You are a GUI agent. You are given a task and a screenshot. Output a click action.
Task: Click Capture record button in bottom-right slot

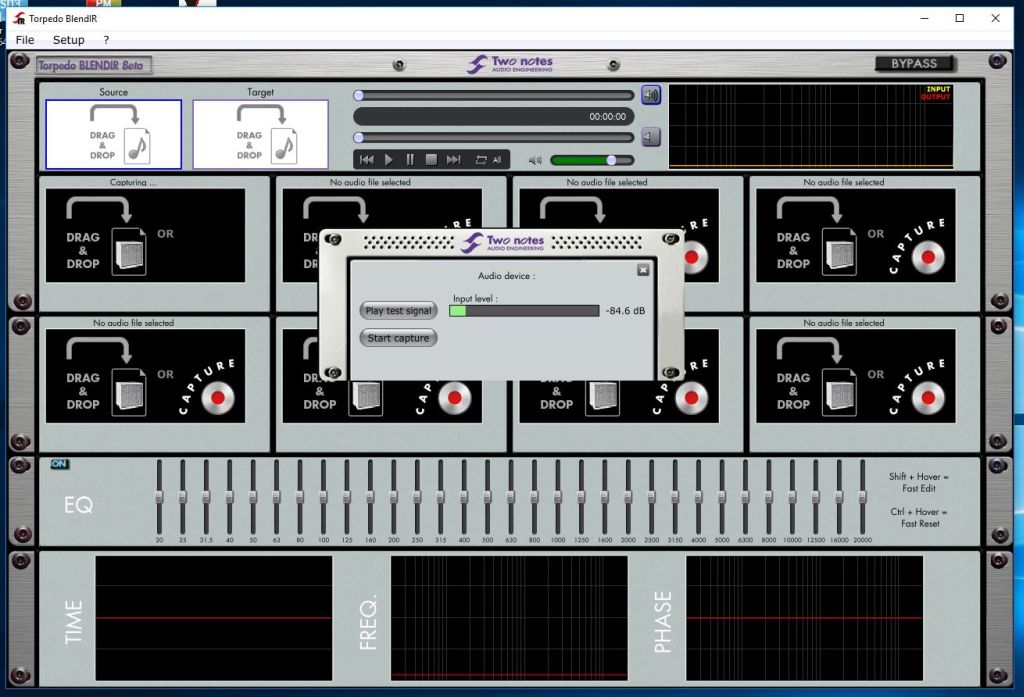[x=928, y=398]
